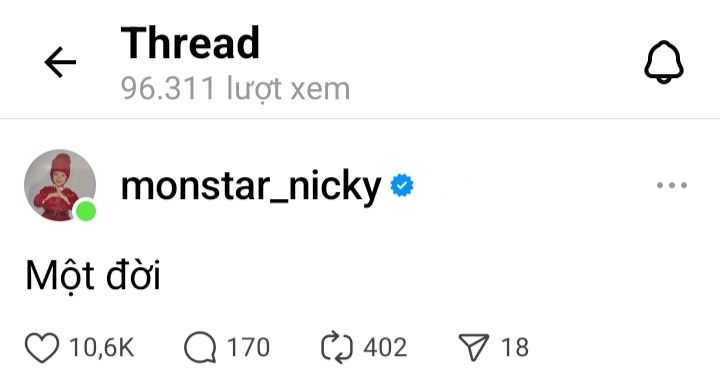Tap the green online status dot
The image size is (720, 389).
(x=85, y=211)
